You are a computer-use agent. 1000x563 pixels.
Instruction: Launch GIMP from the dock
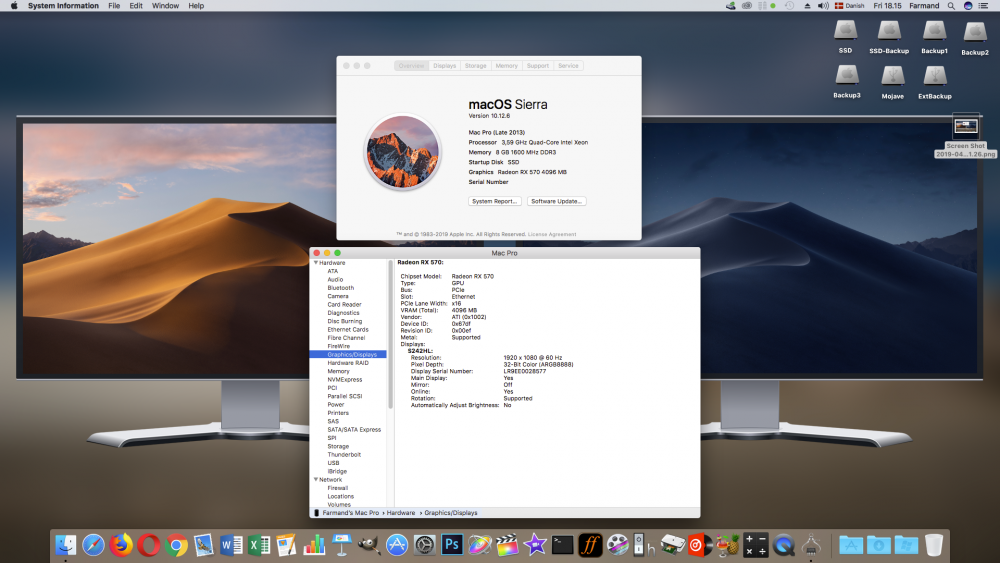369,545
